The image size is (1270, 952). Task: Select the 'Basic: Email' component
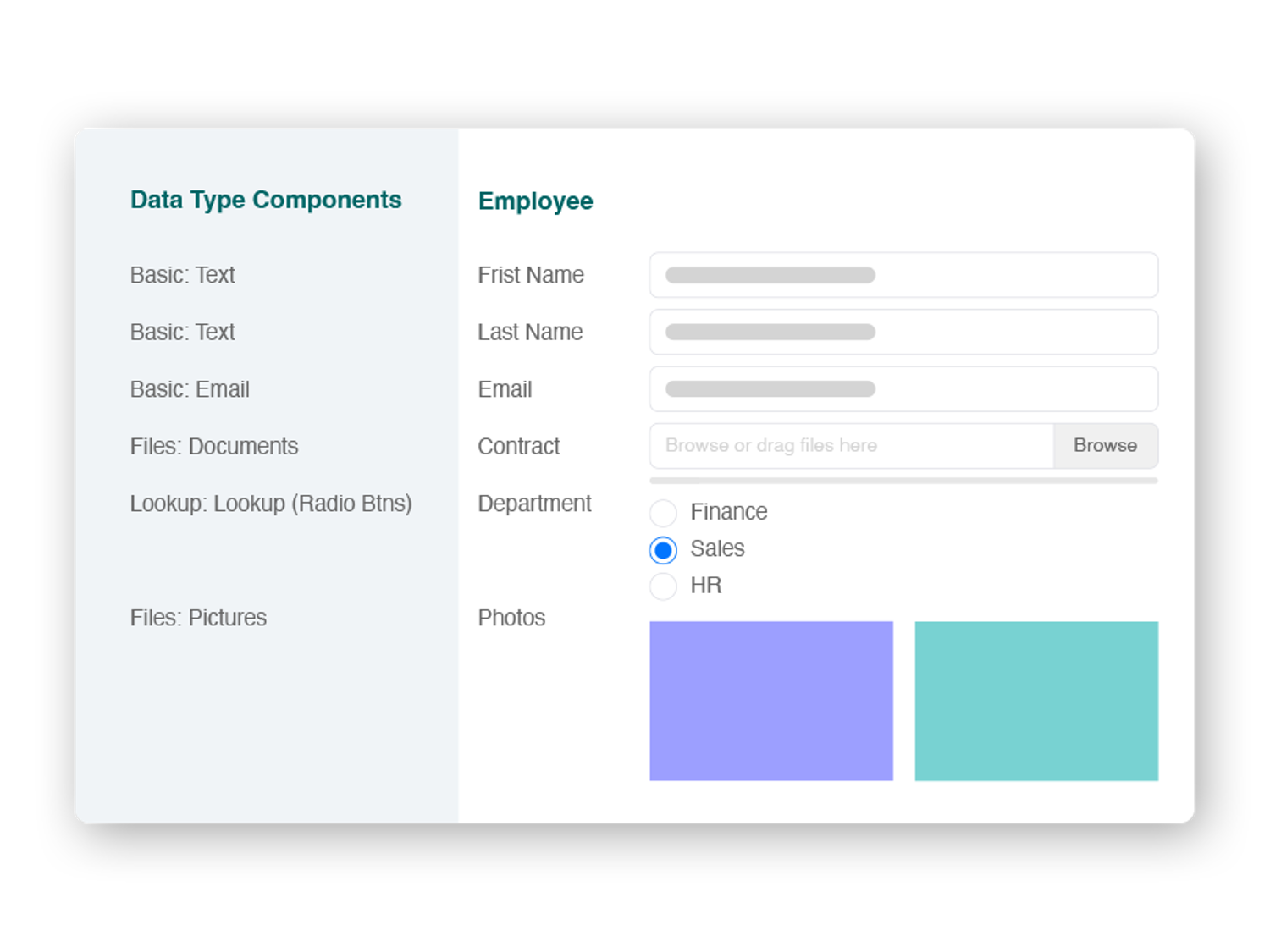[x=190, y=389]
